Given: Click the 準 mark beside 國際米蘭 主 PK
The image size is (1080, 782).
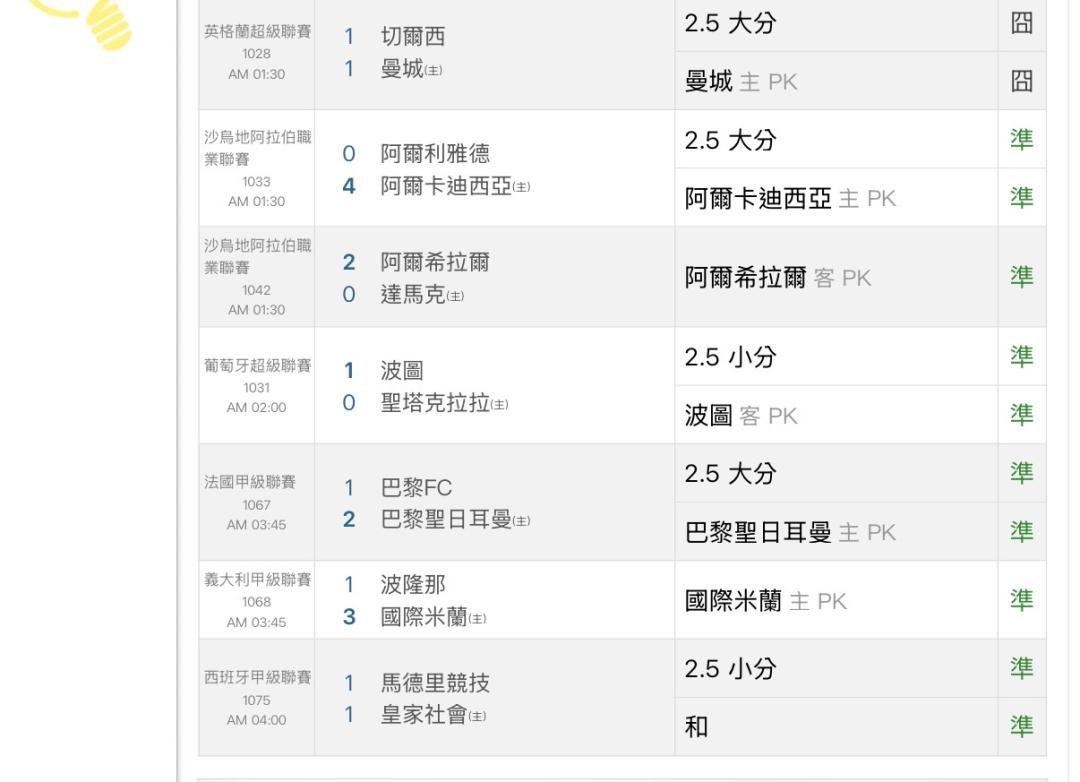Looking at the screenshot, I should coord(1021,600).
